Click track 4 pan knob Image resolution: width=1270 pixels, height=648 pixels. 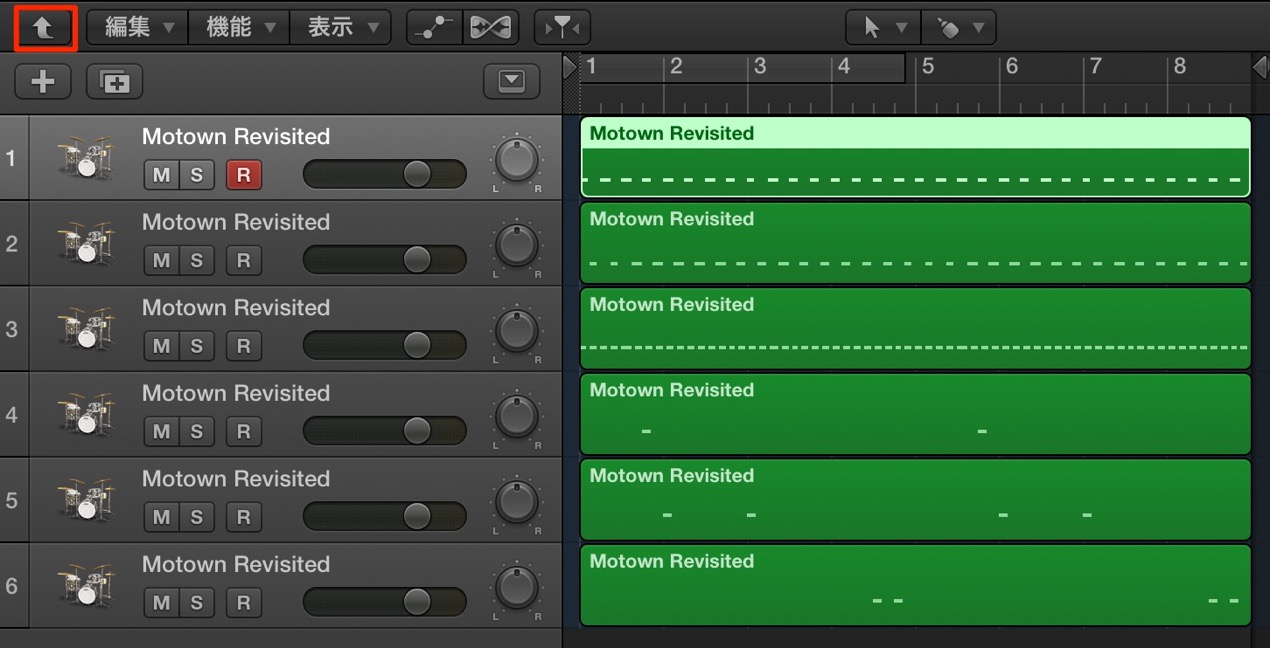tap(517, 417)
